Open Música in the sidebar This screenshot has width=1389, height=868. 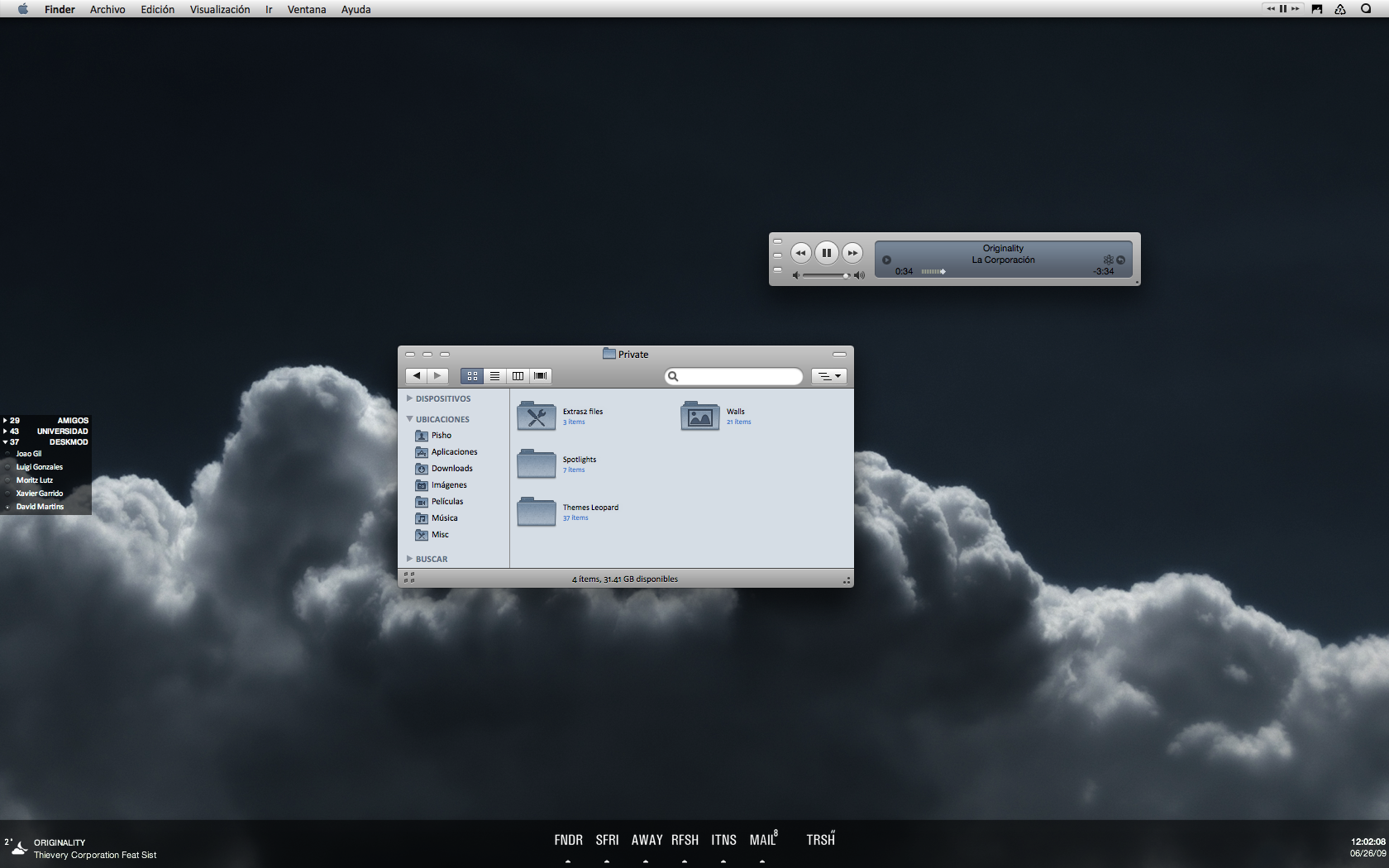(x=437, y=518)
